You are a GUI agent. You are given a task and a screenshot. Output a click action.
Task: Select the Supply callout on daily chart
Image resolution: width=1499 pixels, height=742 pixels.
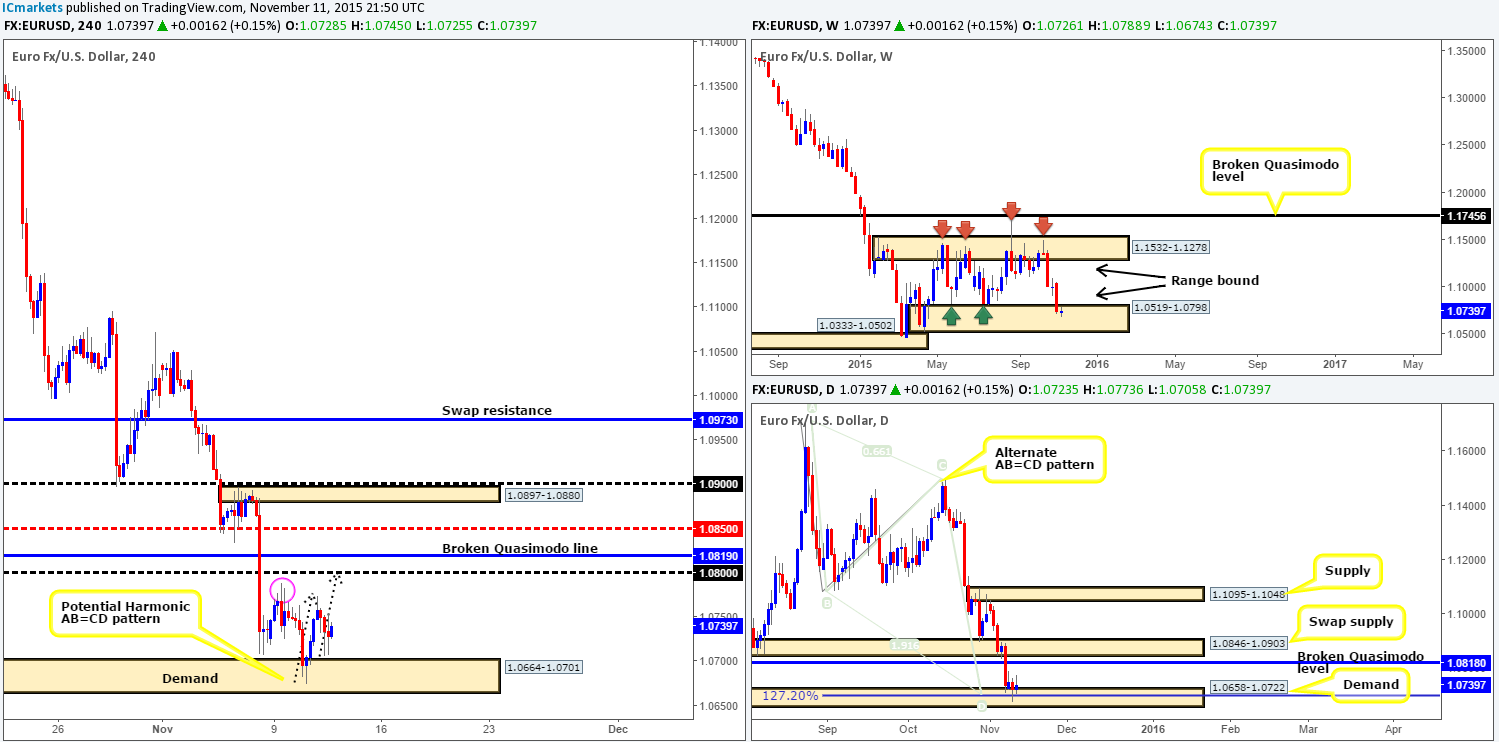tap(1348, 570)
